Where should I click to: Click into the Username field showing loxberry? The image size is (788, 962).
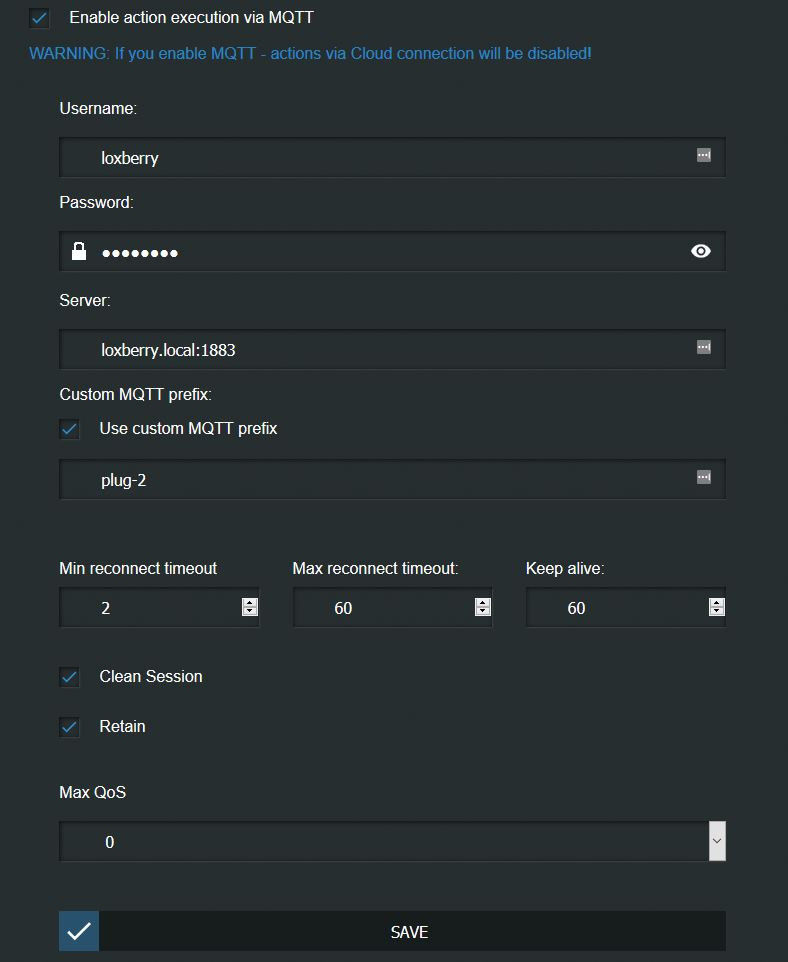380,157
